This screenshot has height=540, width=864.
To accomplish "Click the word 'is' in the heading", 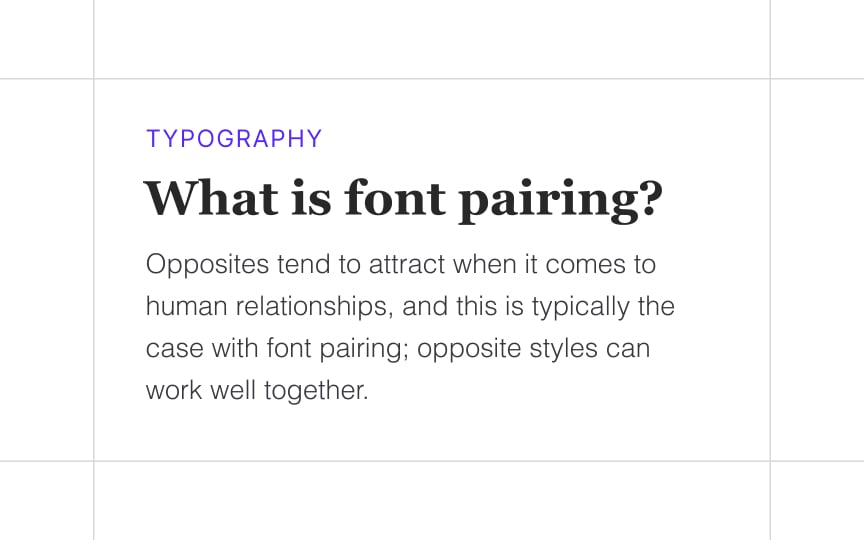I will pyautogui.click(x=311, y=197).
